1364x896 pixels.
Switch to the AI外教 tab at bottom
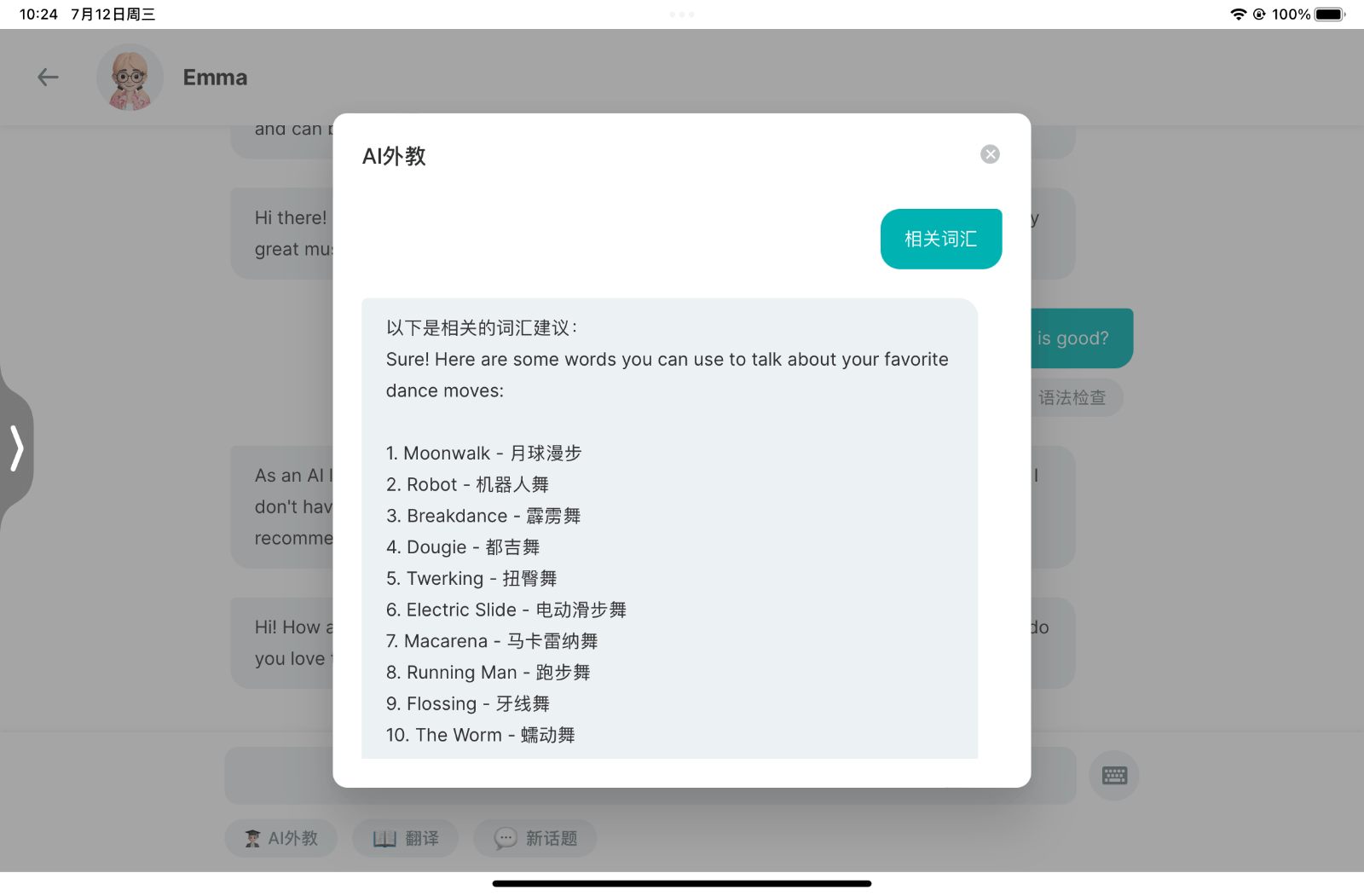coord(281,838)
